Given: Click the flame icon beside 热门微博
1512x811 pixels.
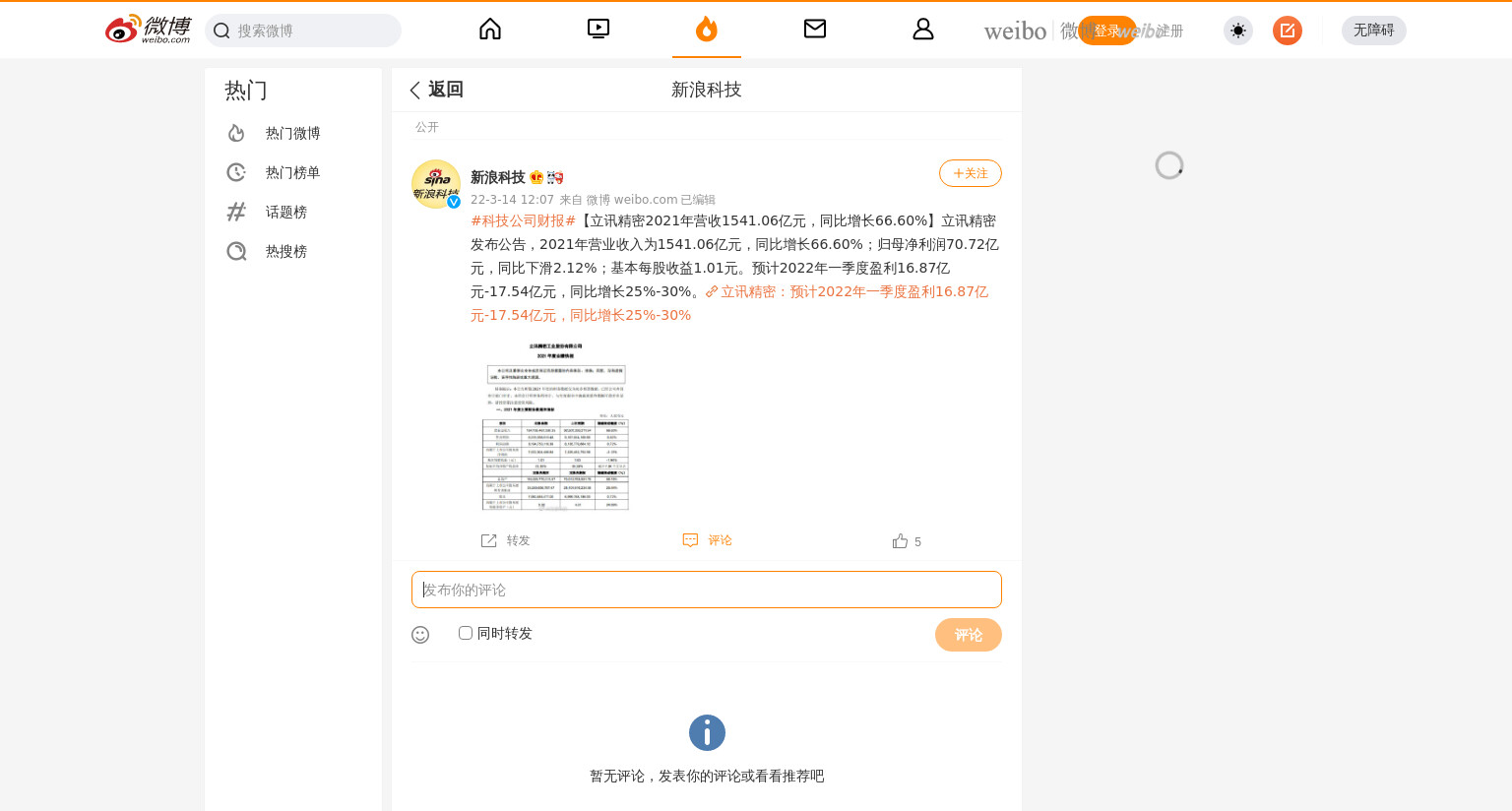Looking at the screenshot, I should [236, 133].
